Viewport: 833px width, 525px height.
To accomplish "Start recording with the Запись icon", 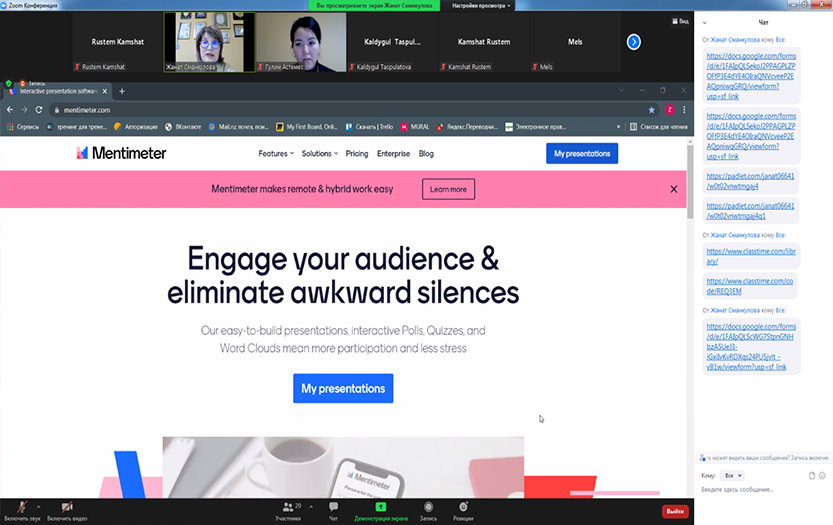I will [428, 510].
